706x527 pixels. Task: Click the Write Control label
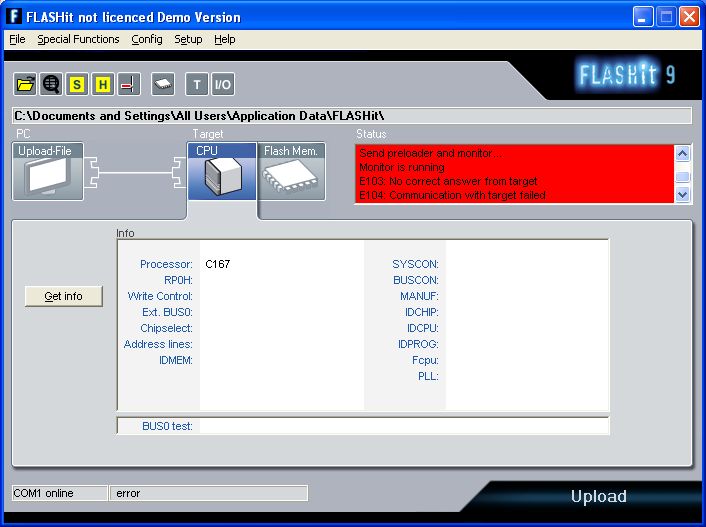click(x=160, y=296)
